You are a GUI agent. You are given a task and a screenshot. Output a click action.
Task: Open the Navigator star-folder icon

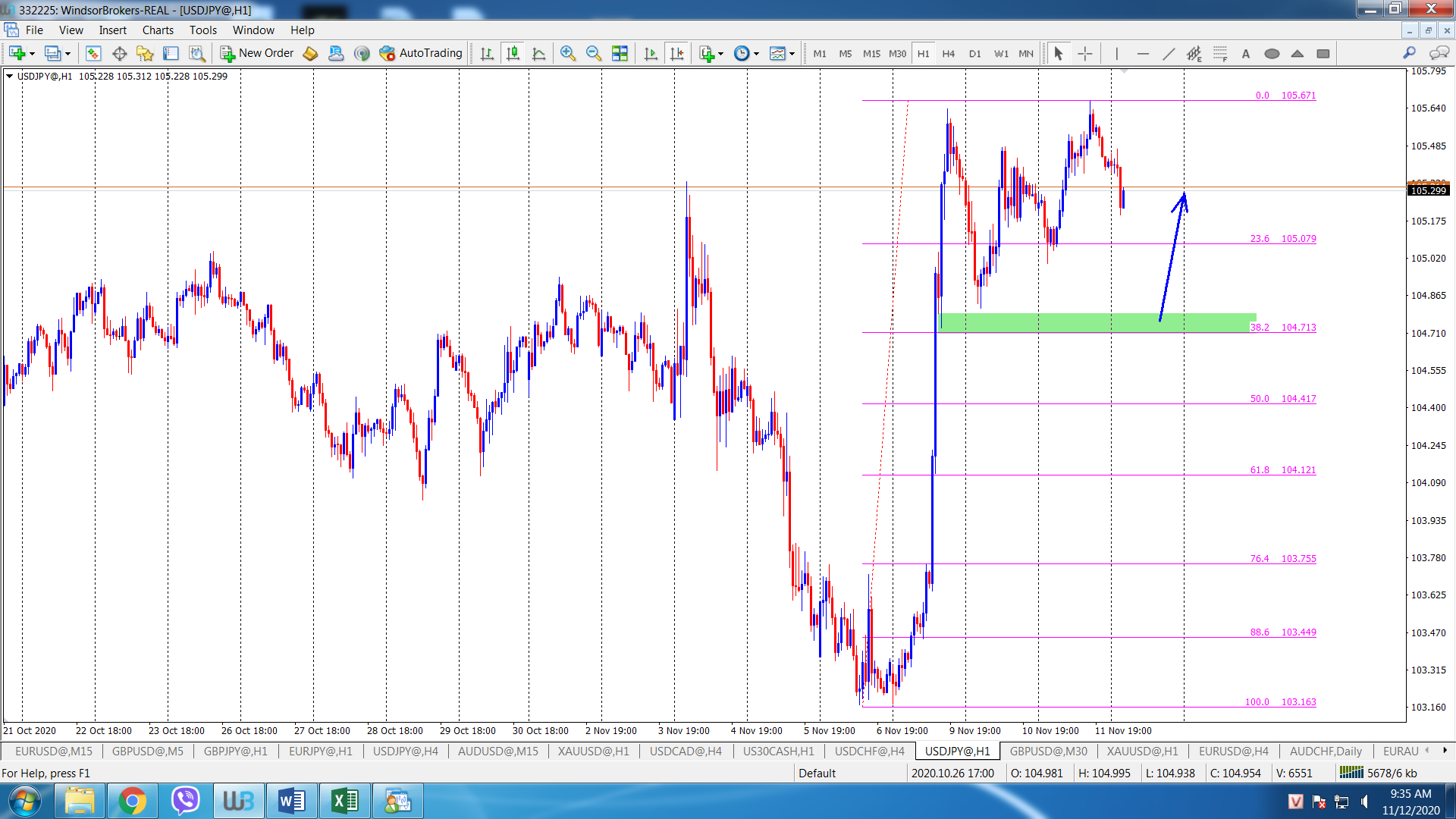145,53
